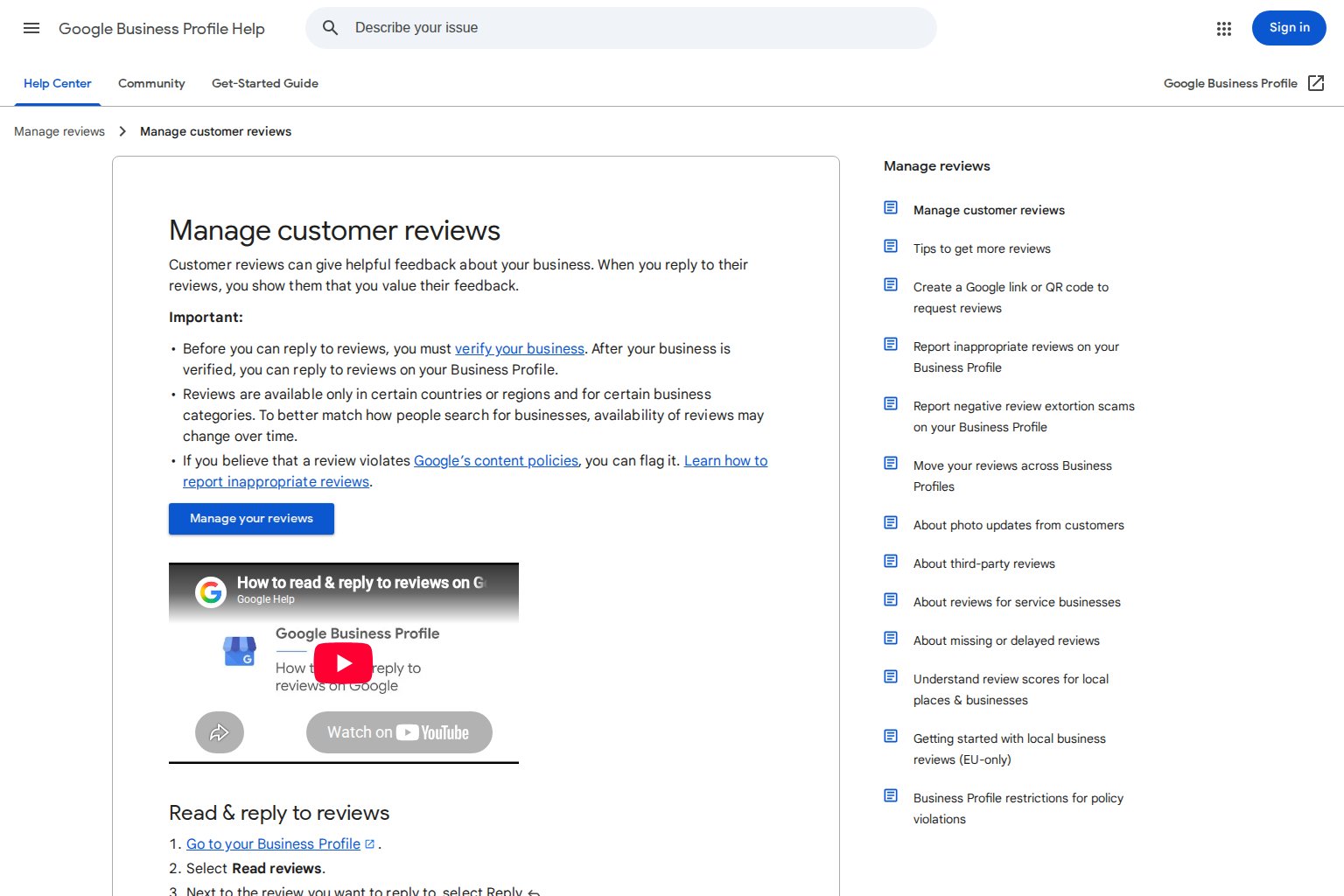Click article icon beside About missing or delayed reviews
This screenshot has height=896, width=1344.
891,638
